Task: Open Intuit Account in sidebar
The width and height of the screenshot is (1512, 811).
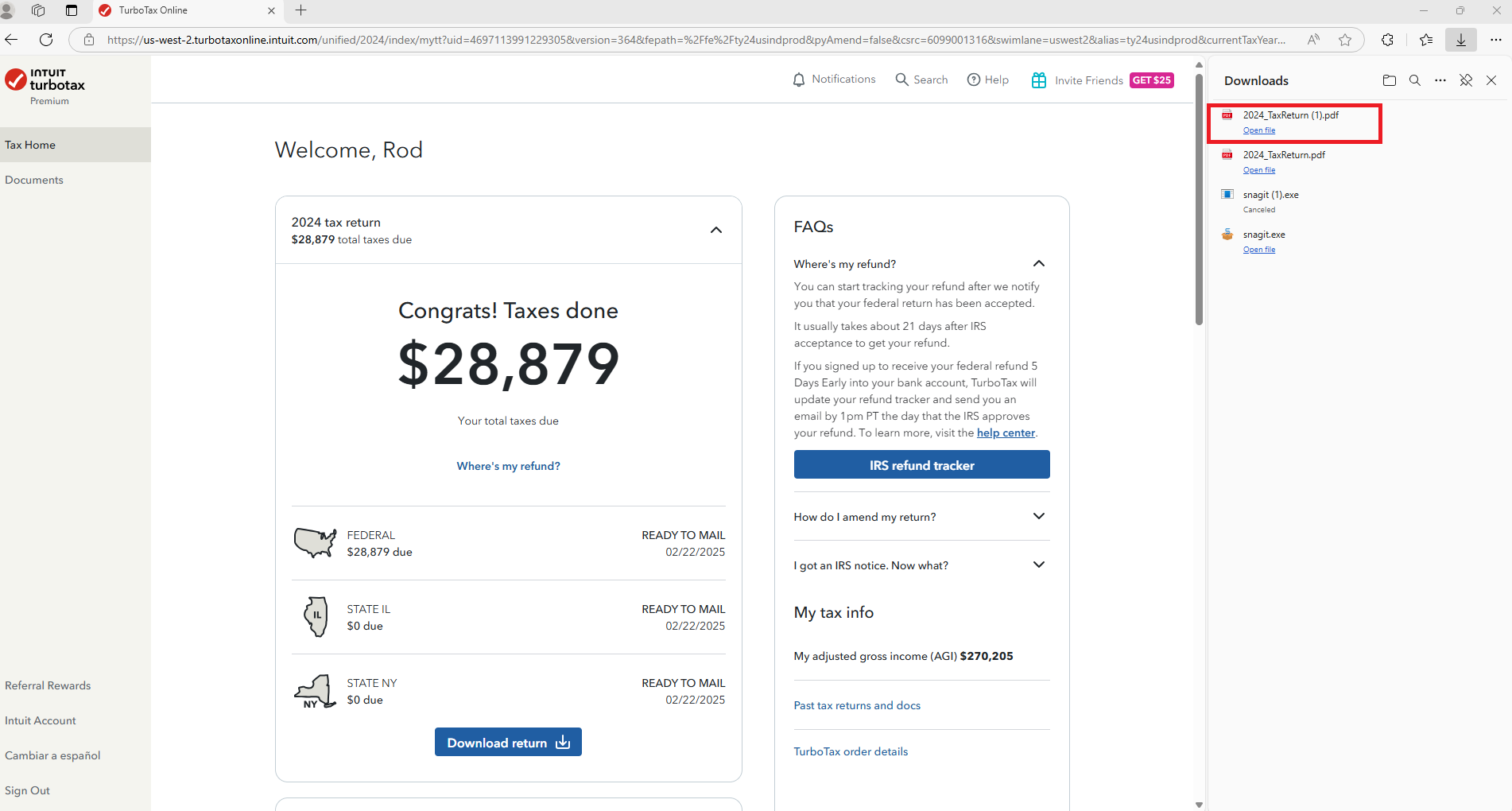Action: point(41,720)
